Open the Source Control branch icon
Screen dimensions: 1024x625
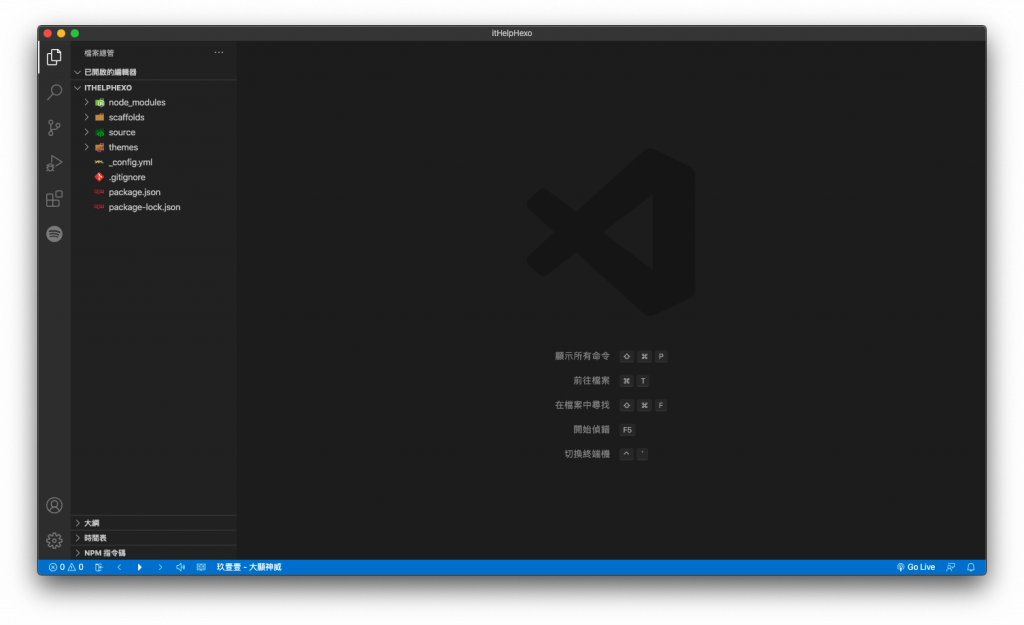point(54,127)
